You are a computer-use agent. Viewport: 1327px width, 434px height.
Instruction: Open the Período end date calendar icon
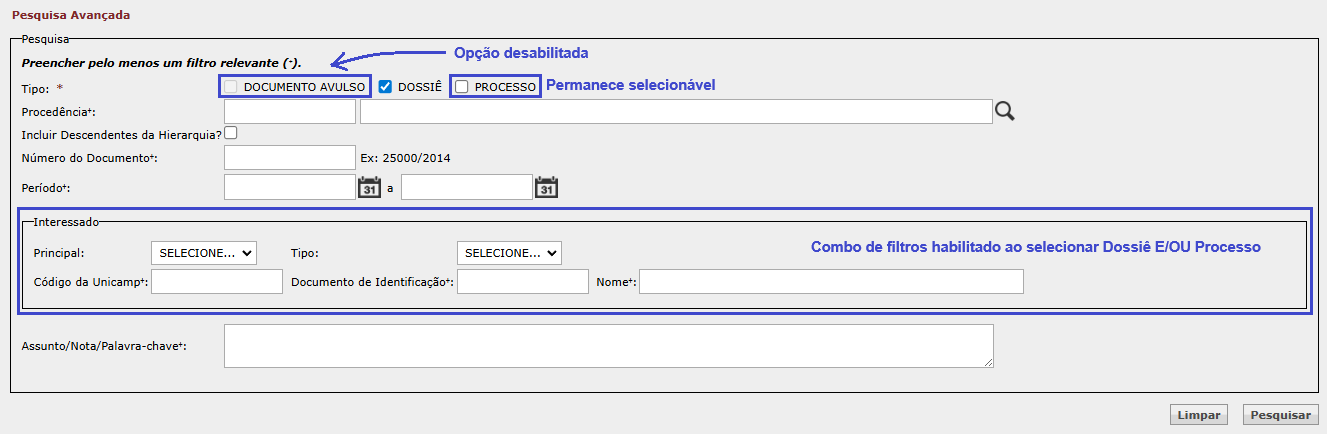[546, 187]
